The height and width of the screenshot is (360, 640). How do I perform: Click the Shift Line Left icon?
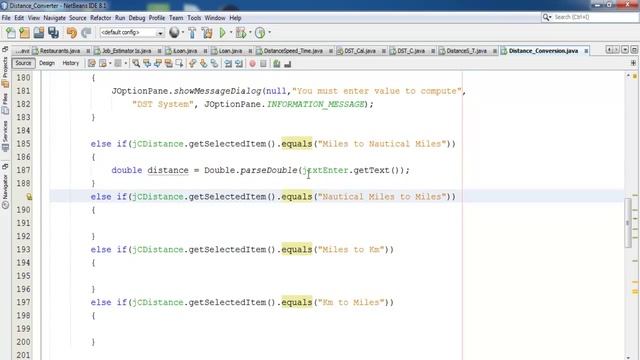(228, 63)
